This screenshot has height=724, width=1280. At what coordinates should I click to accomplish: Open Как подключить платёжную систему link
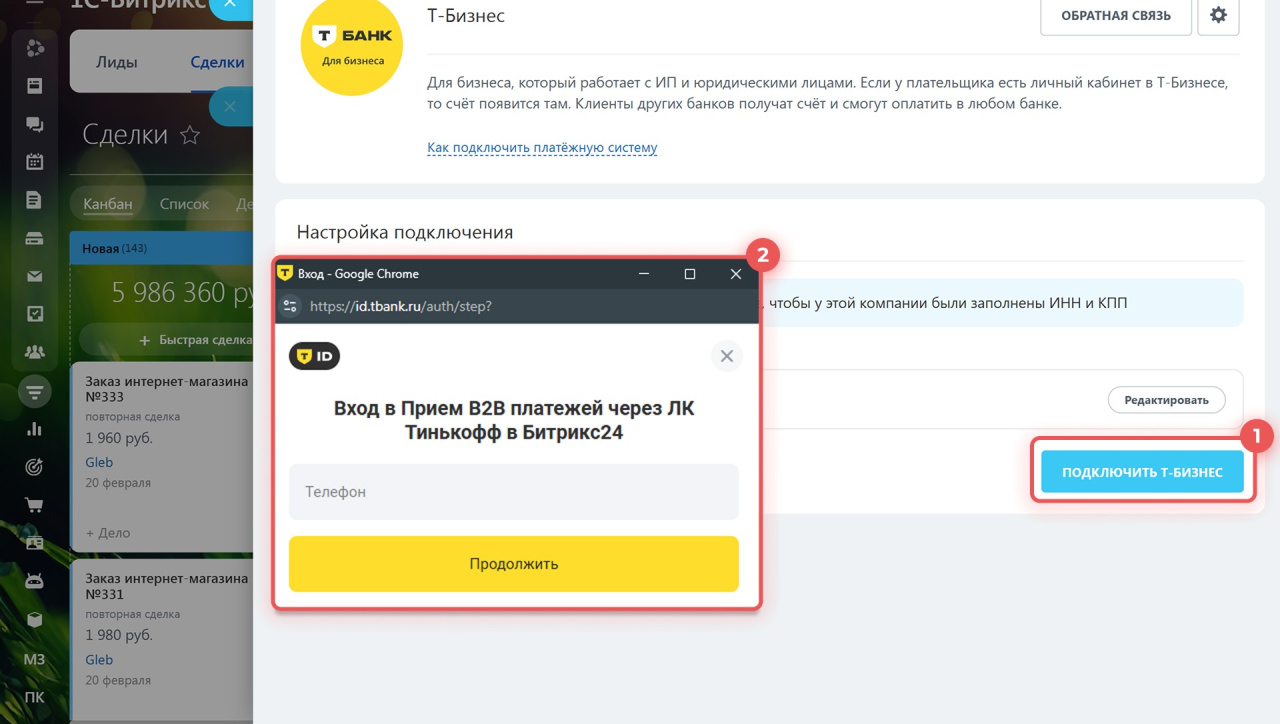click(542, 148)
